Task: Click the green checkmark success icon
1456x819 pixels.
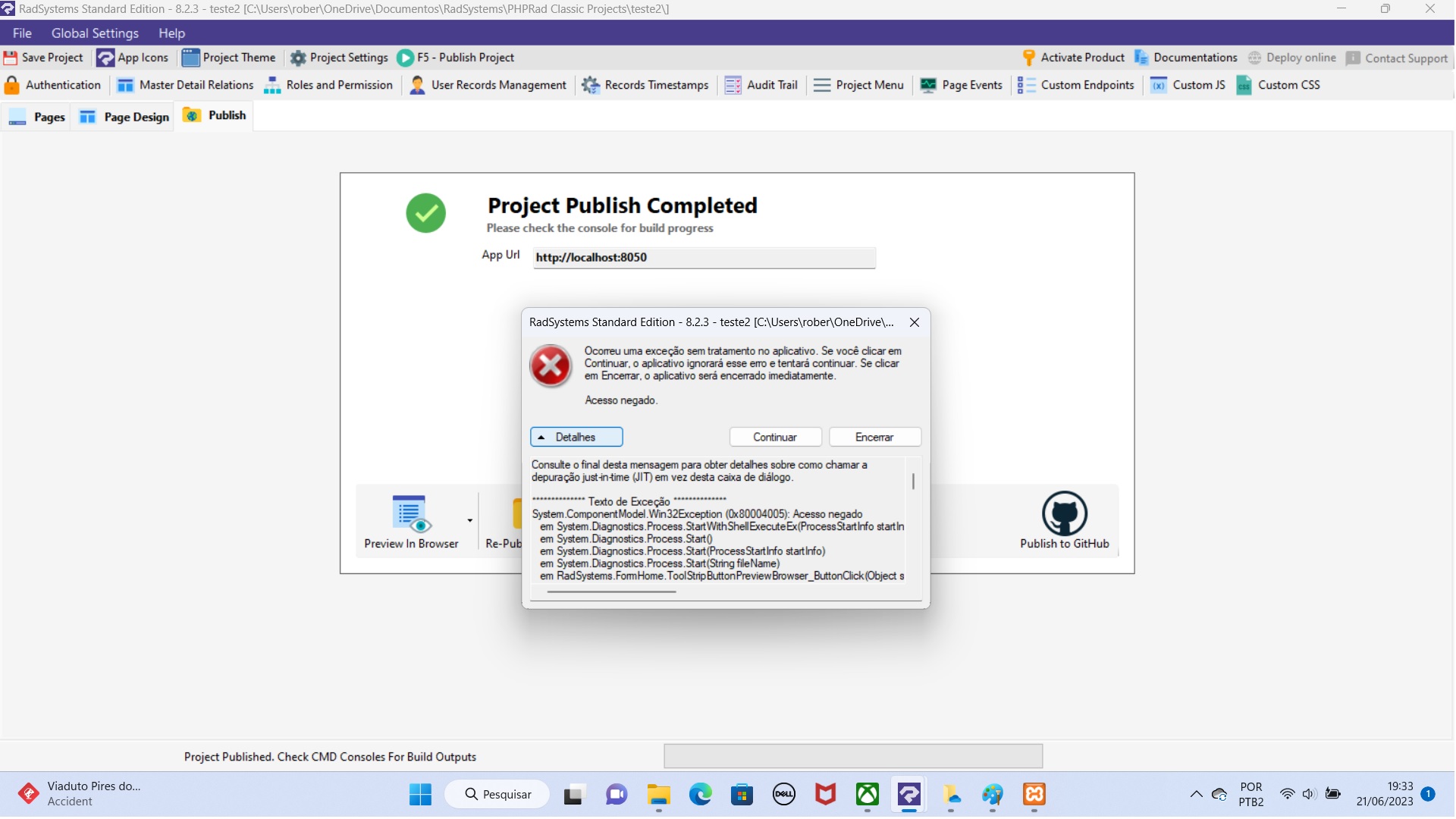Action: 425,213
